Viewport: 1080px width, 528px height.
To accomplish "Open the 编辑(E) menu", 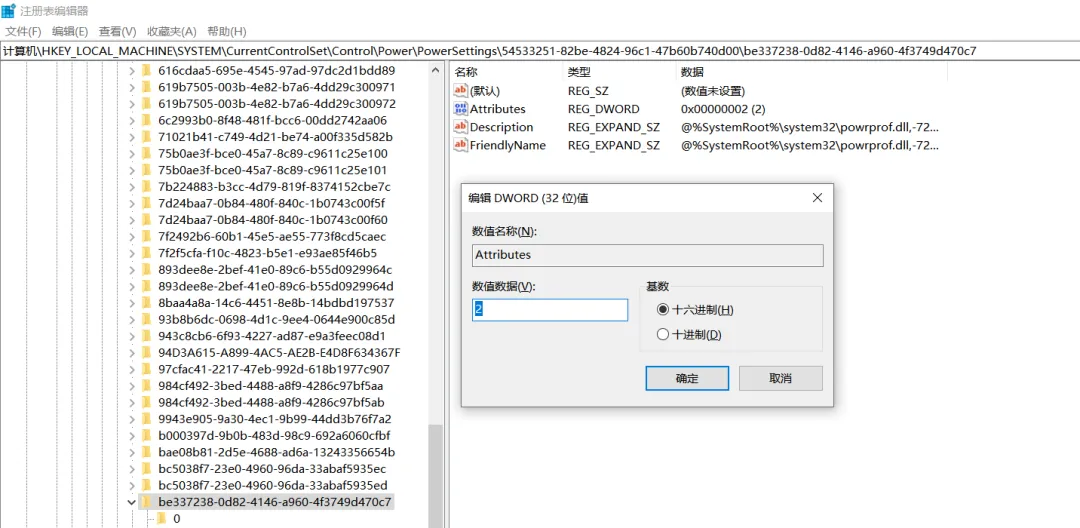I will [70, 31].
